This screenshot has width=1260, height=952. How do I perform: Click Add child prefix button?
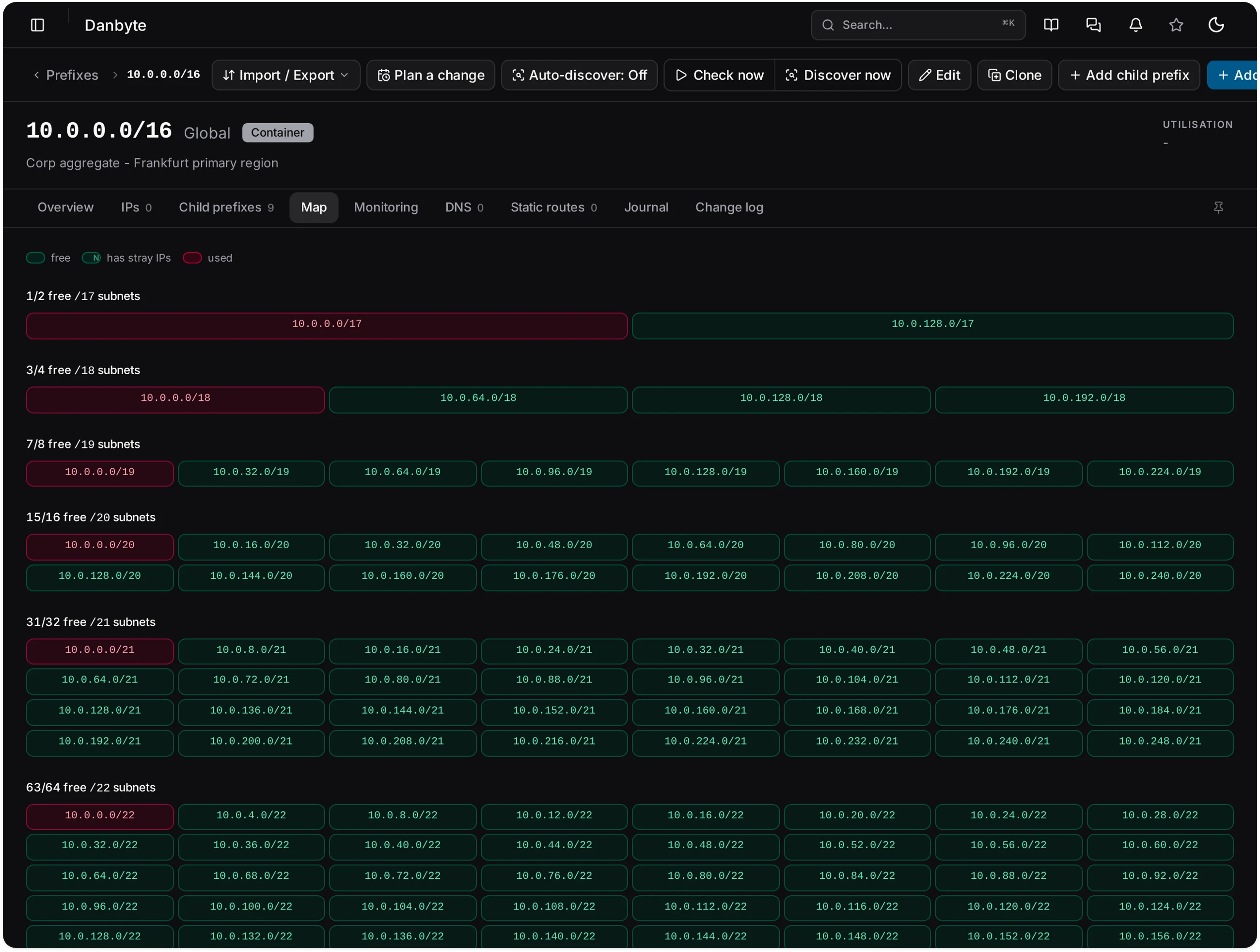coord(1128,75)
